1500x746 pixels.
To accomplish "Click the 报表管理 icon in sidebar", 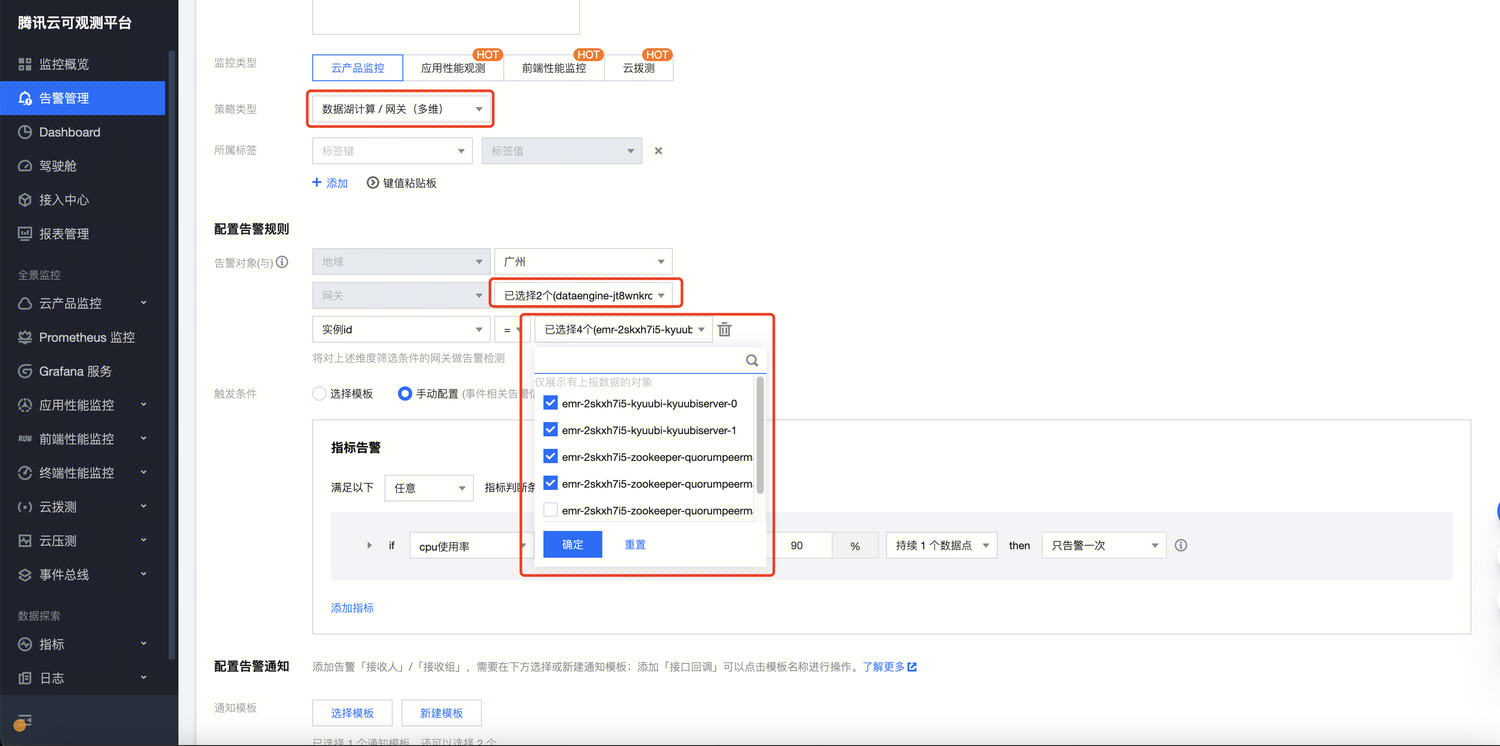I will (25, 234).
